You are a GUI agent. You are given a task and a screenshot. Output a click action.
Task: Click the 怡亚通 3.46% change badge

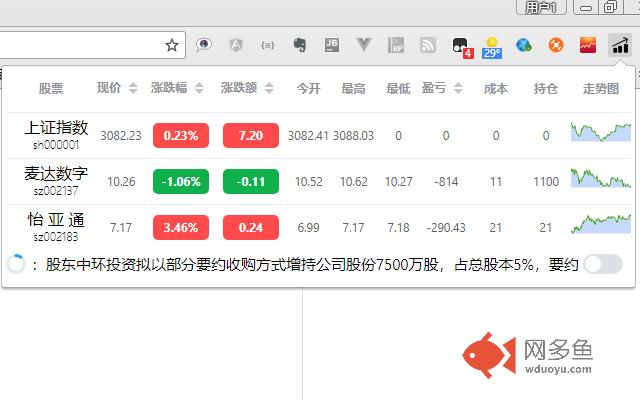(x=181, y=227)
